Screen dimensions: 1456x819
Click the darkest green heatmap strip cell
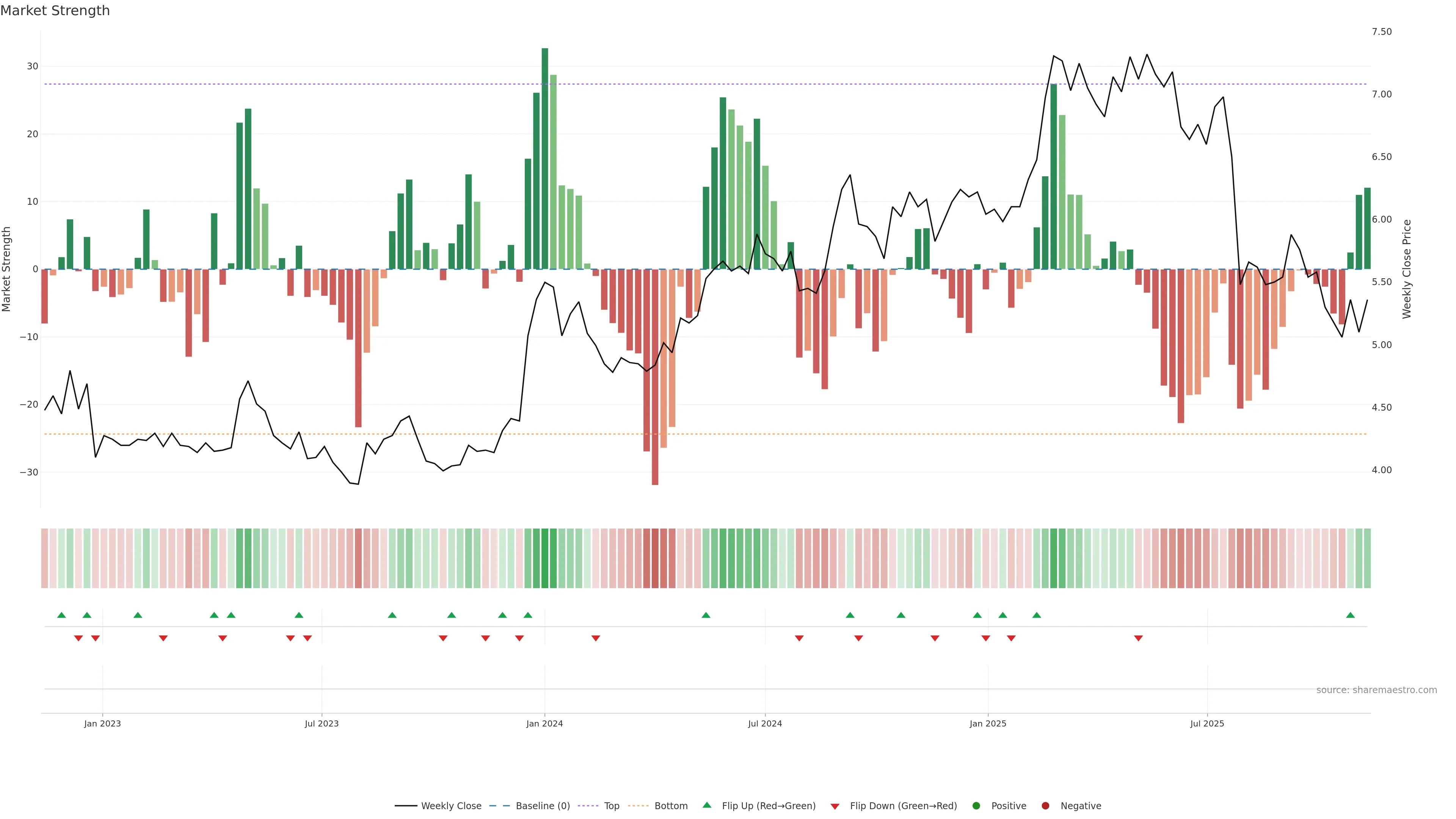[545, 558]
